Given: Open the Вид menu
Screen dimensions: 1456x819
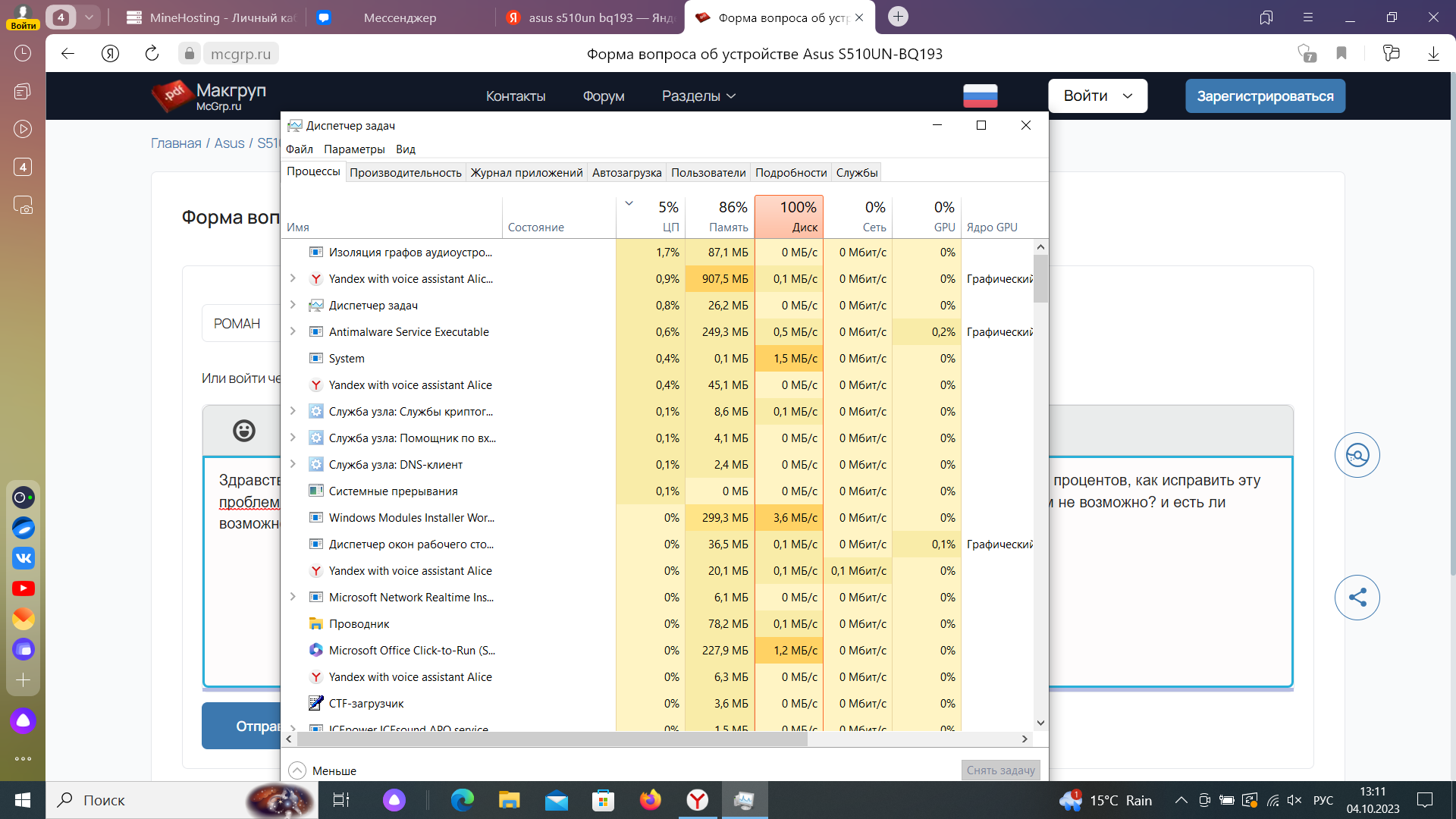Looking at the screenshot, I should click(x=406, y=149).
